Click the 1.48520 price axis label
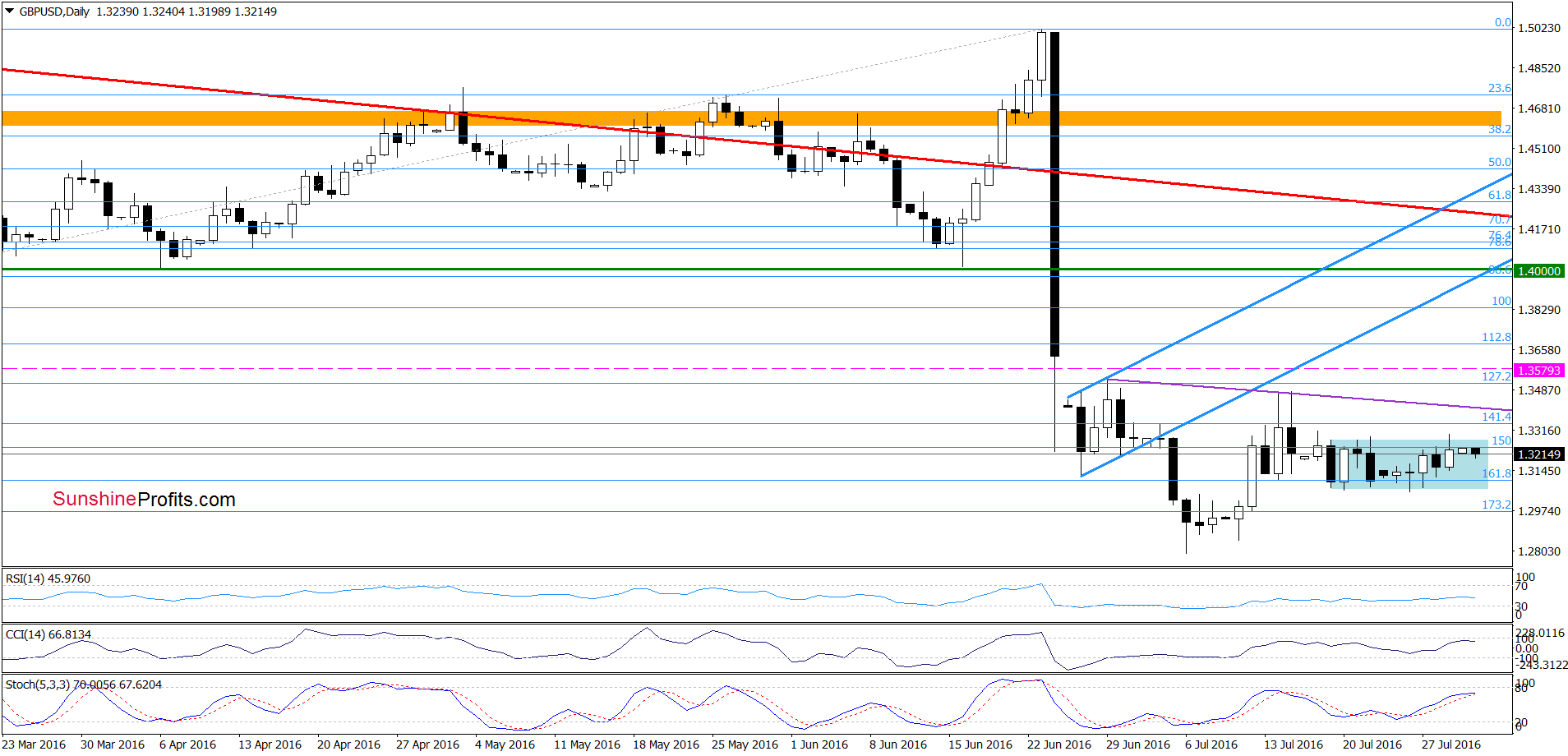Screen dimensions: 1568x756 (x=1538, y=68)
